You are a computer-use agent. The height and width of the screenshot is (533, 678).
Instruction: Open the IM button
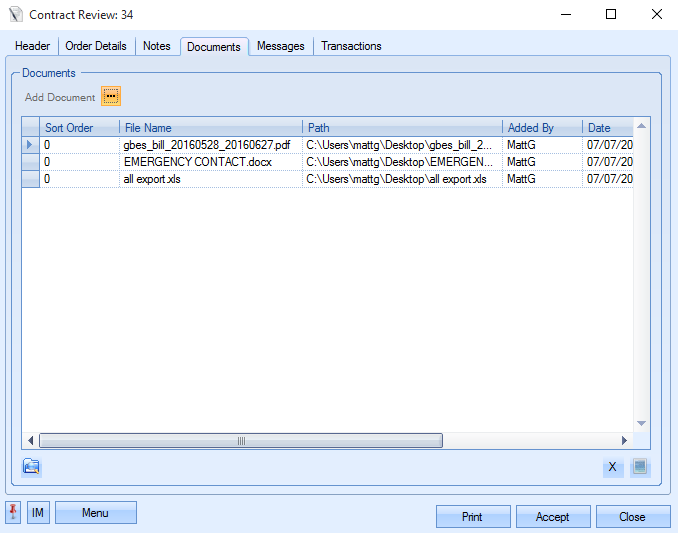tap(38, 513)
